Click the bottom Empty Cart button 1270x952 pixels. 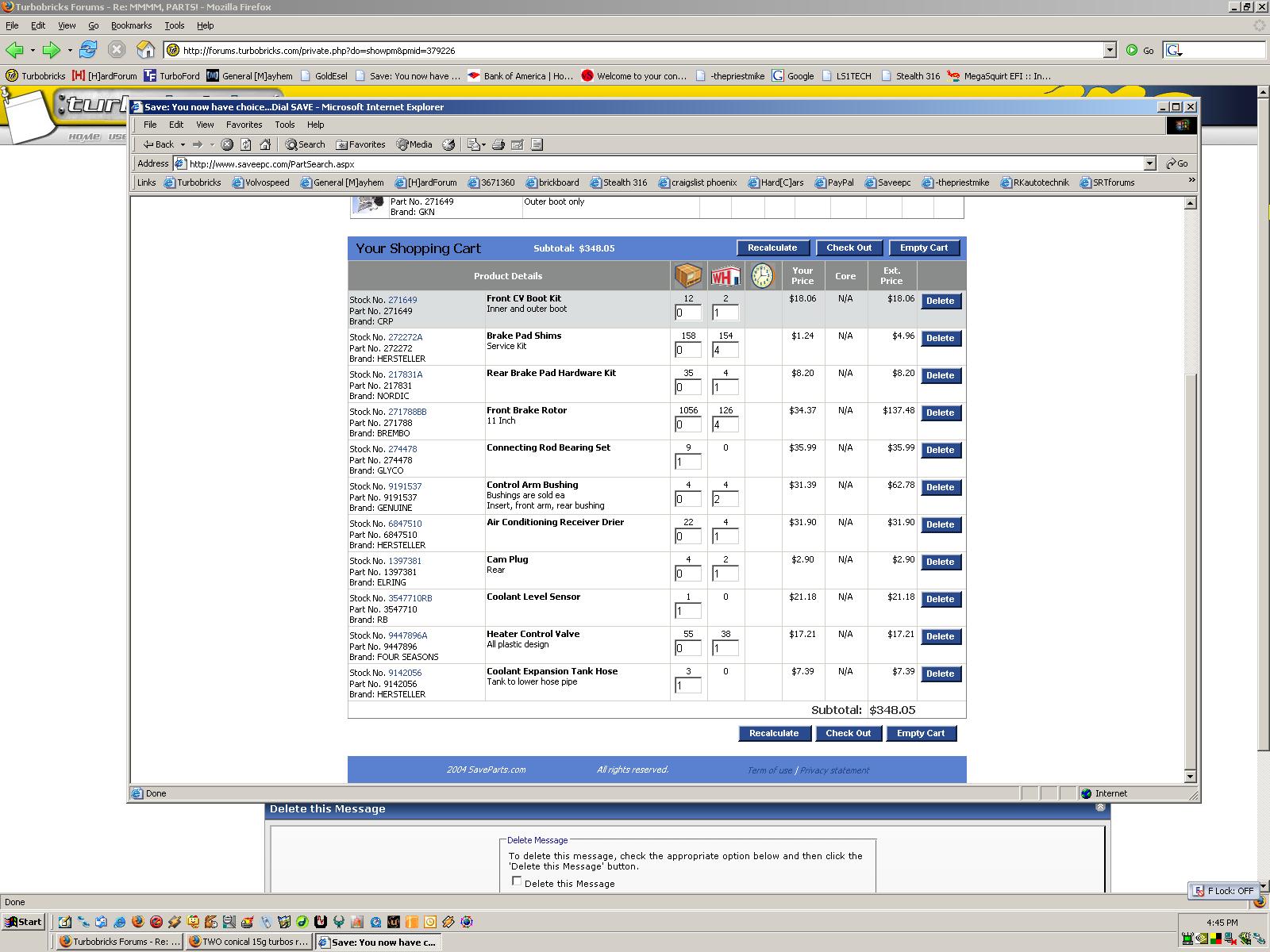(x=921, y=733)
